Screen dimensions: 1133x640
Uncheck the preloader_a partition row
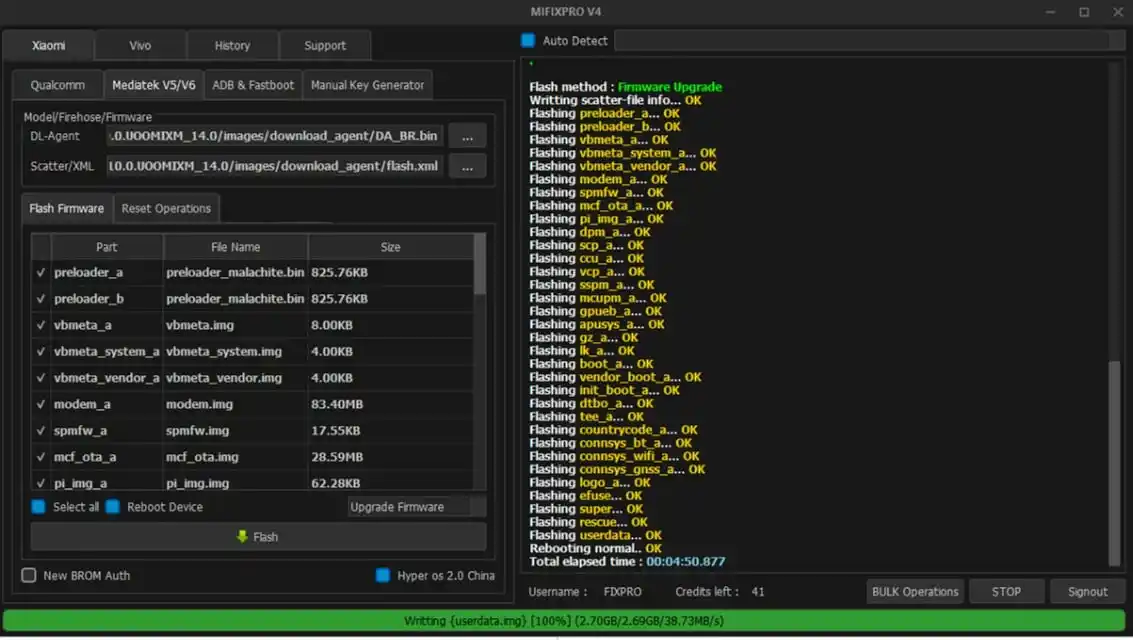pyautogui.click(x=40, y=272)
